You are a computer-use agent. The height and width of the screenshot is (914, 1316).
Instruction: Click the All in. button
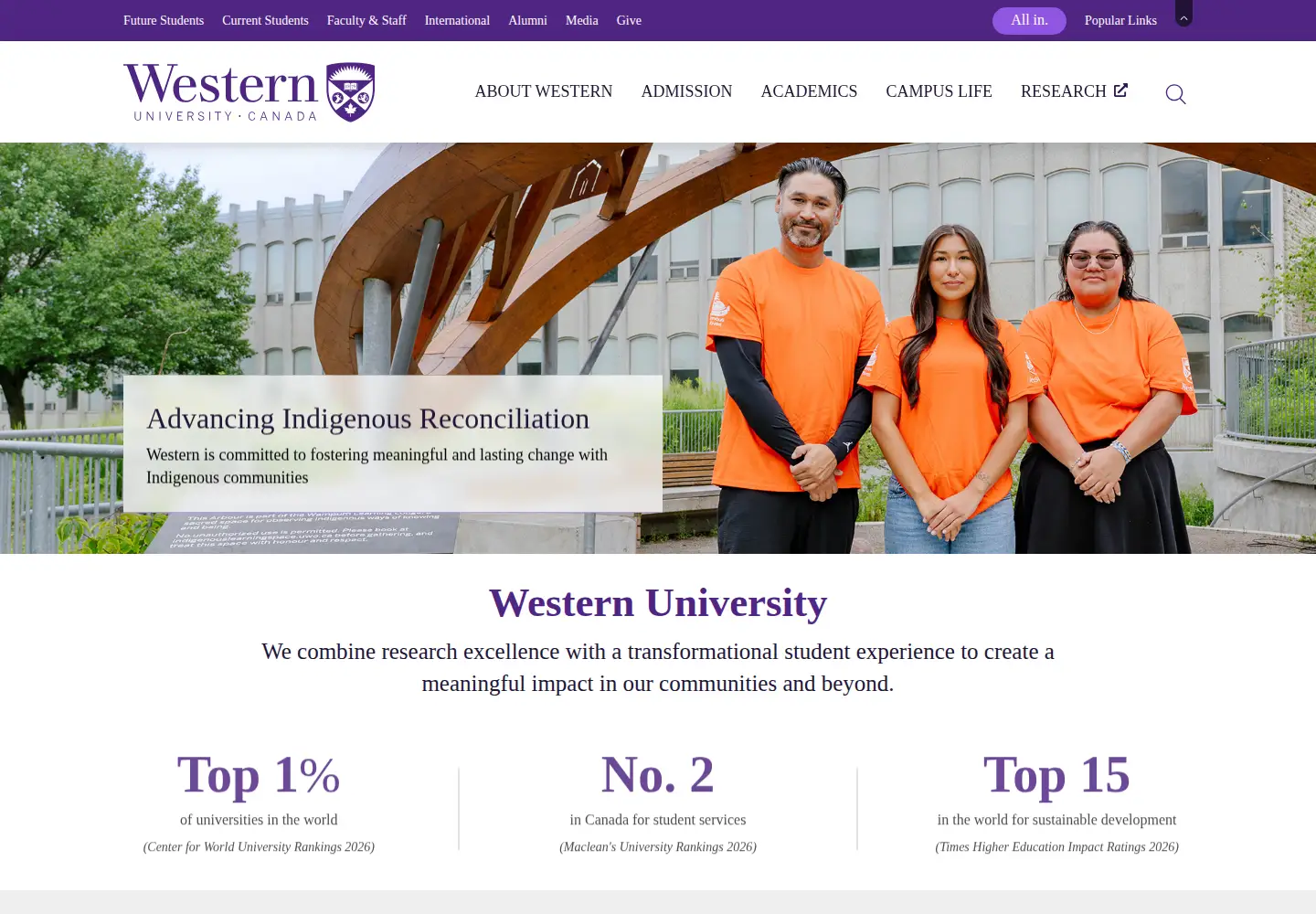pyautogui.click(x=1029, y=20)
